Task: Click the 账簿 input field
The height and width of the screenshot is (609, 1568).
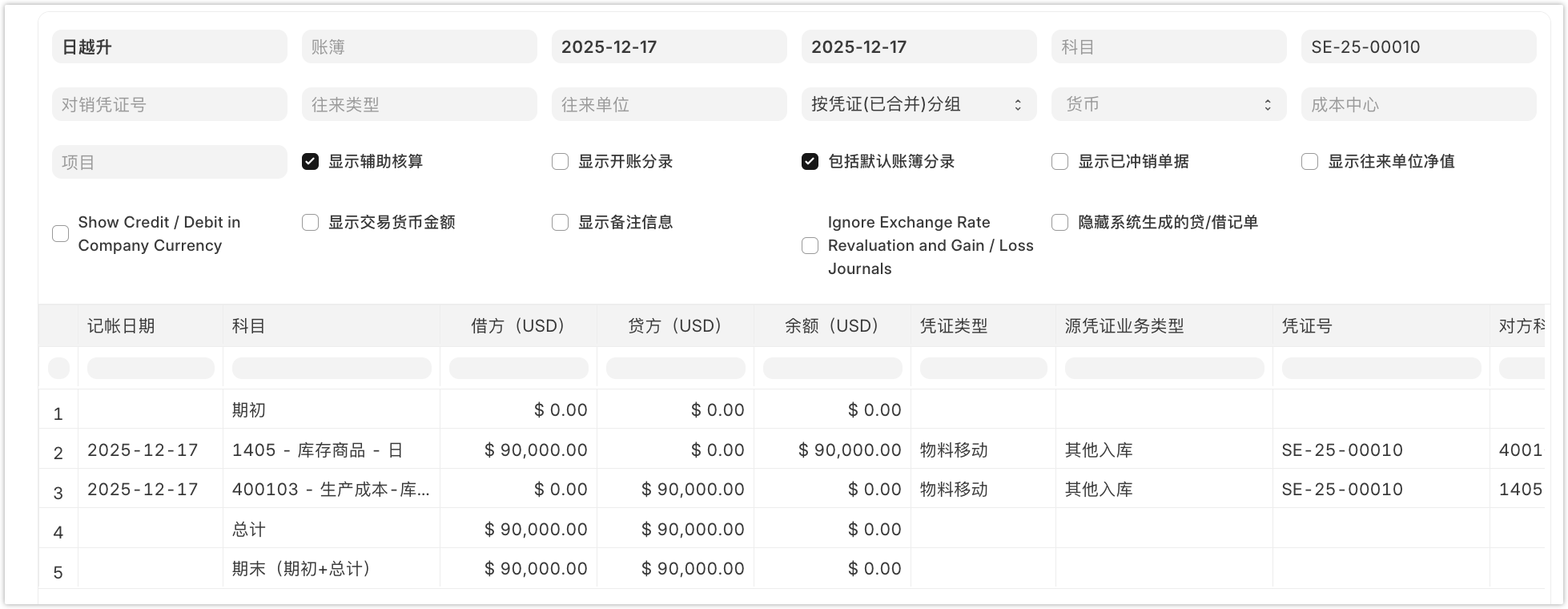Action: pyautogui.click(x=419, y=46)
